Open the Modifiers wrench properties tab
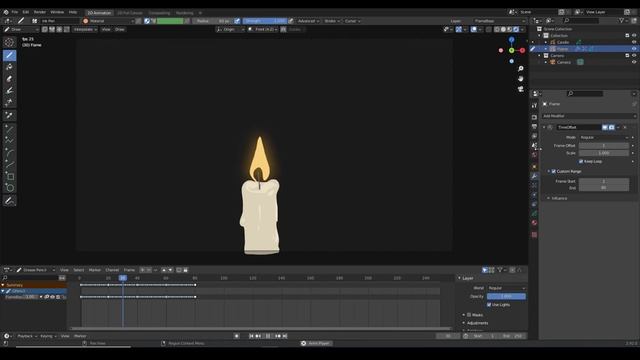 point(534,176)
